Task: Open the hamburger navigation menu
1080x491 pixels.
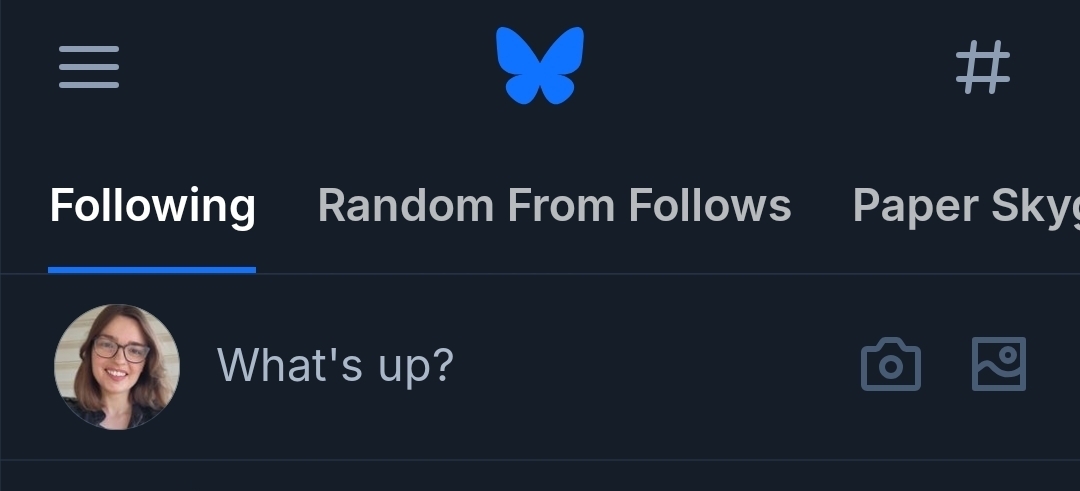Action: 89,68
